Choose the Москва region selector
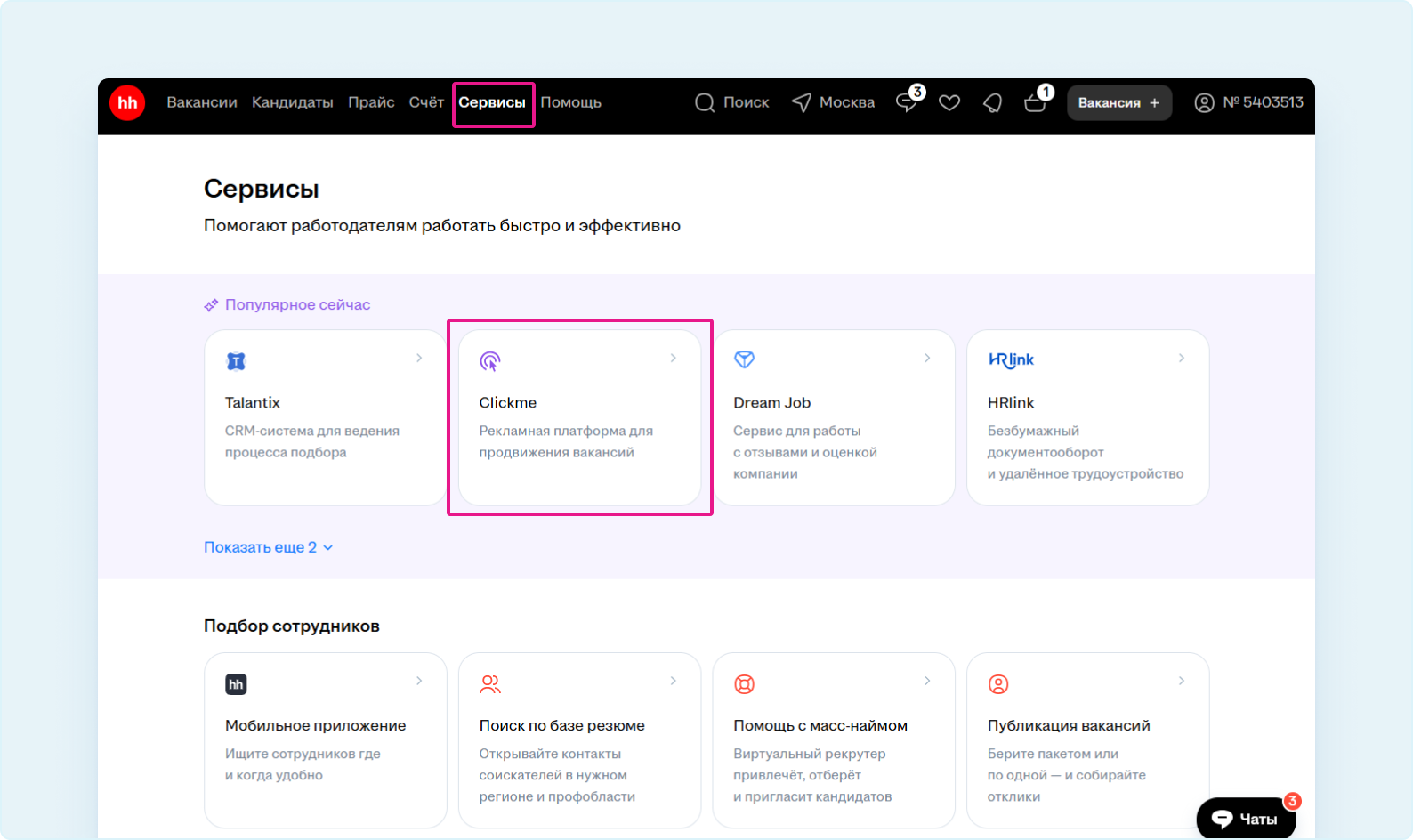The image size is (1413, 840). (834, 103)
